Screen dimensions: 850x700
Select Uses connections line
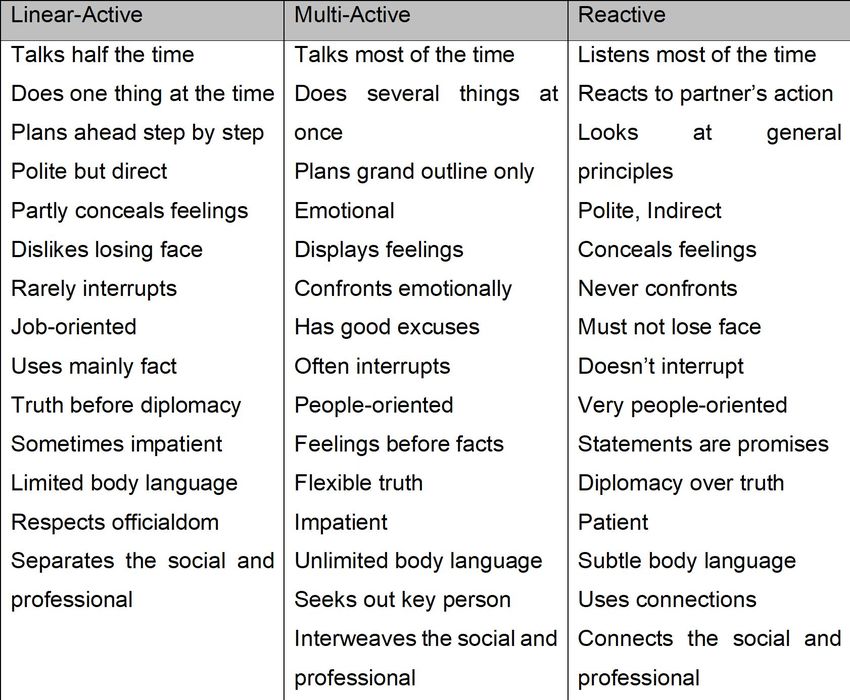667,600
